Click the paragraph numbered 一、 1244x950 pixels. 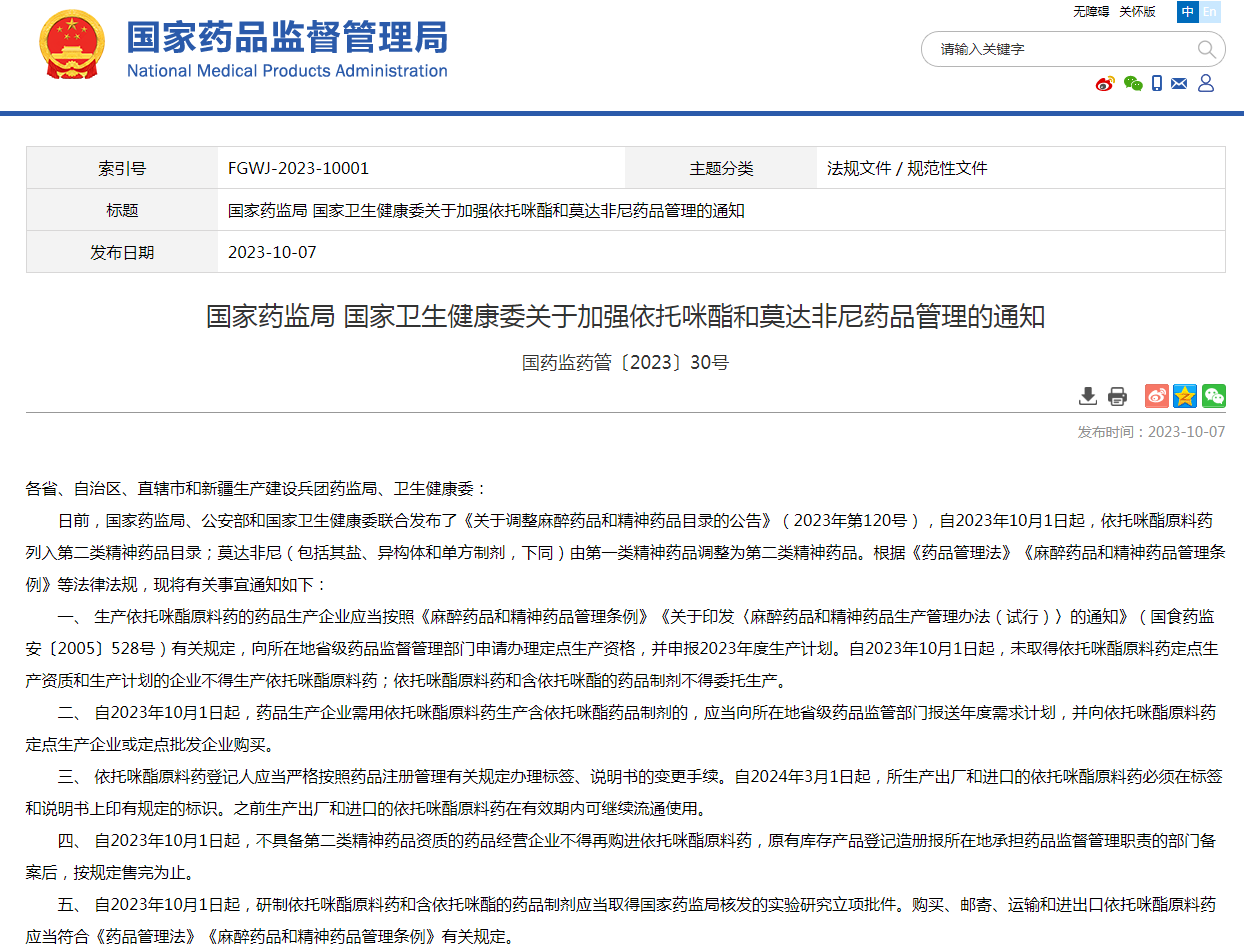pyautogui.click(x=622, y=648)
